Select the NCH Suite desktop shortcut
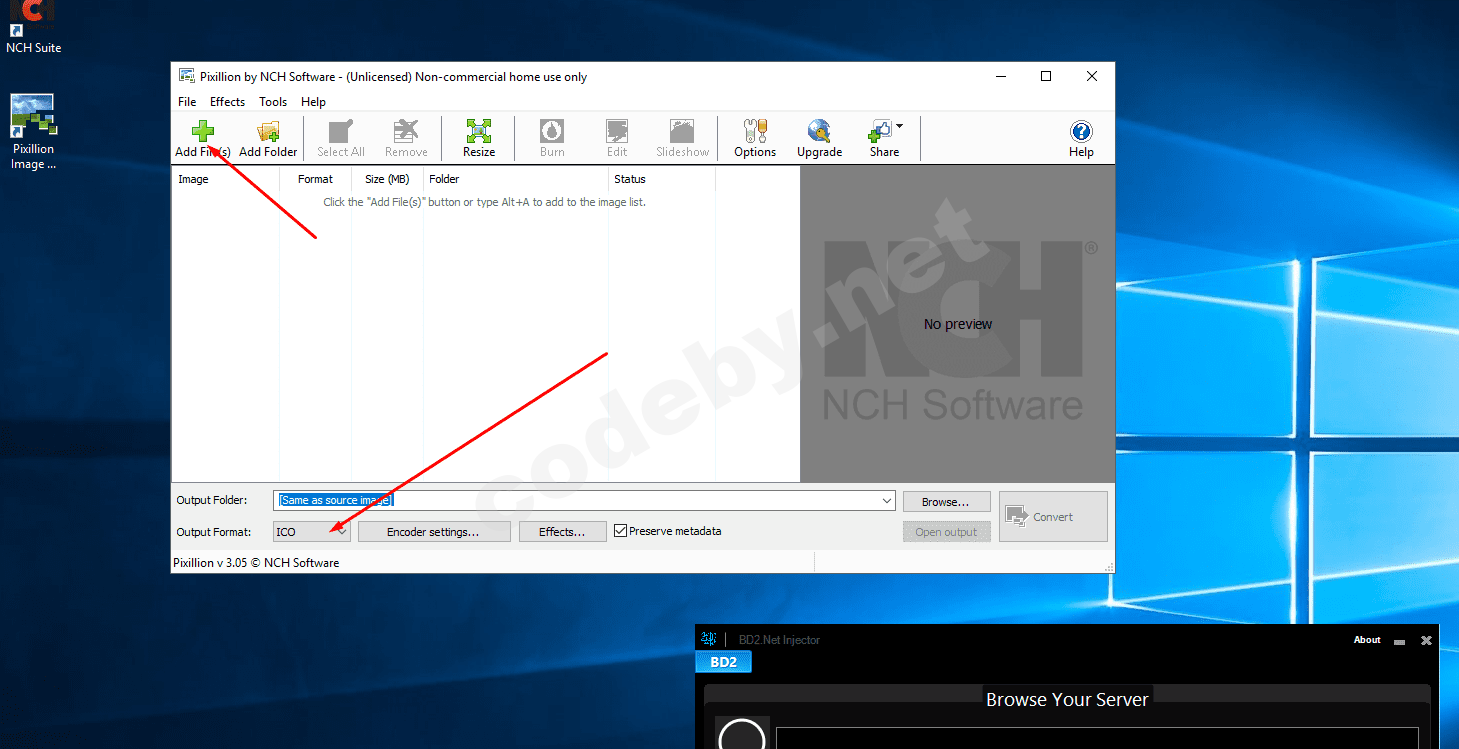 click(34, 27)
